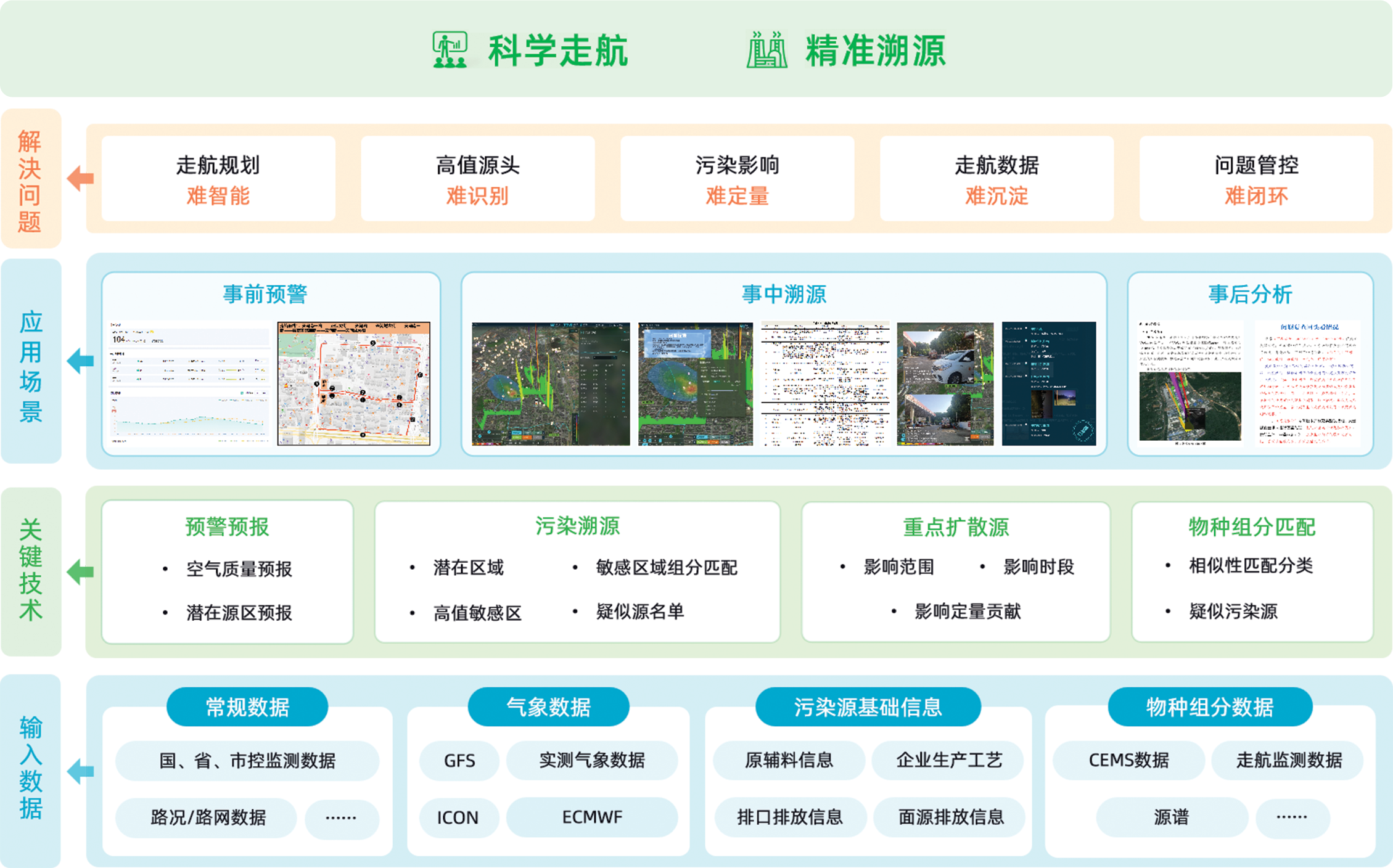Open the 污染影响 难定量 card
The width and height of the screenshot is (1393, 868).
(738, 179)
